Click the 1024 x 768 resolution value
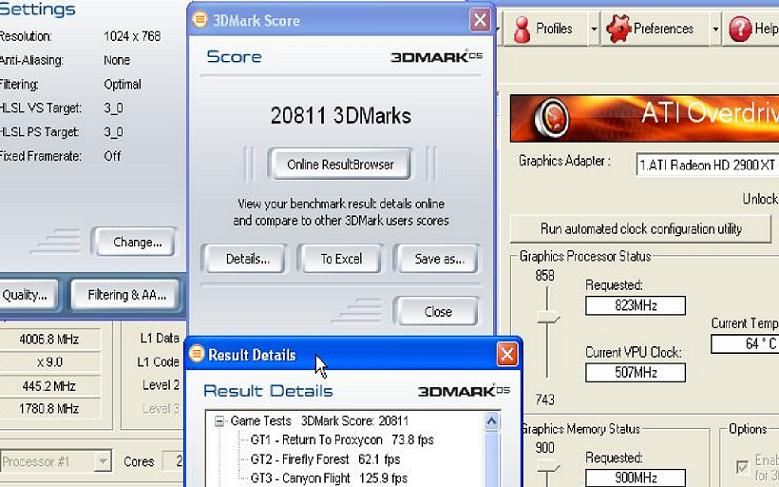 tap(132, 36)
